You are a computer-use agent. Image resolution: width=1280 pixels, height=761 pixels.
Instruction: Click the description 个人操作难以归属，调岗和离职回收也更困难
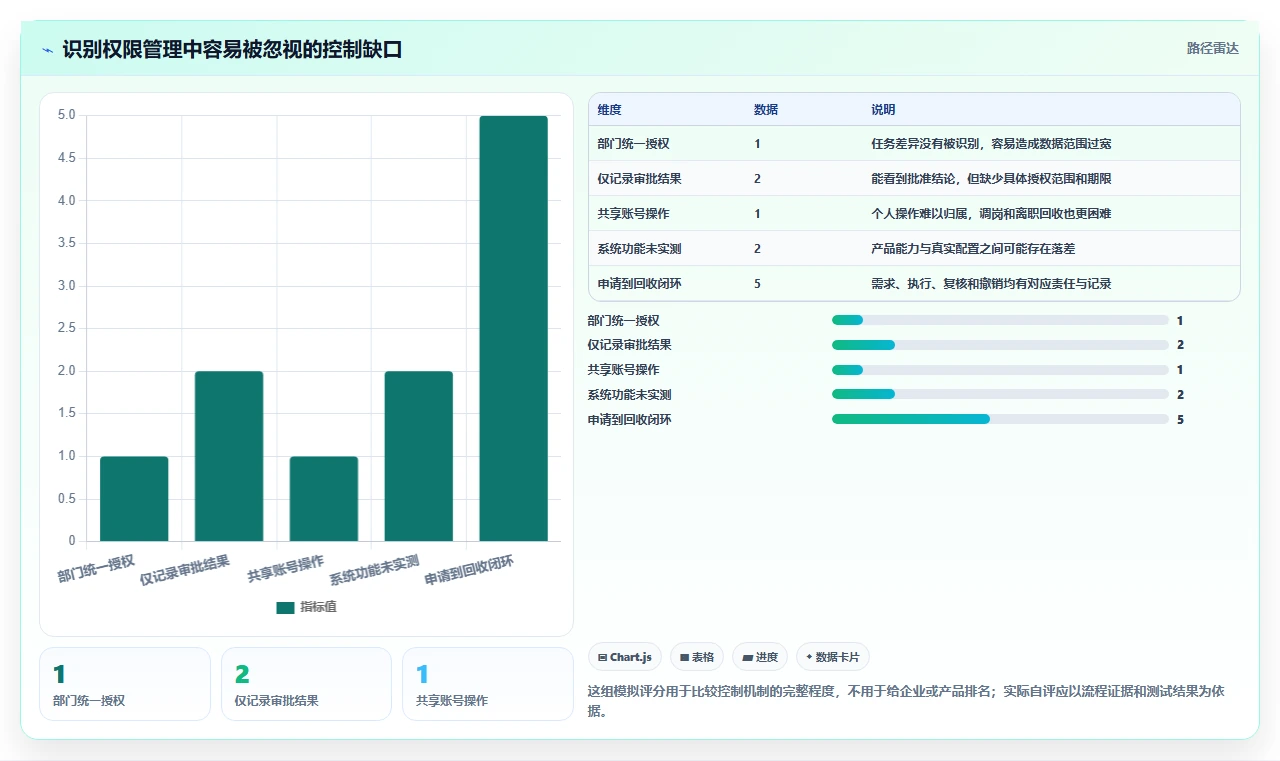point(991,213)
